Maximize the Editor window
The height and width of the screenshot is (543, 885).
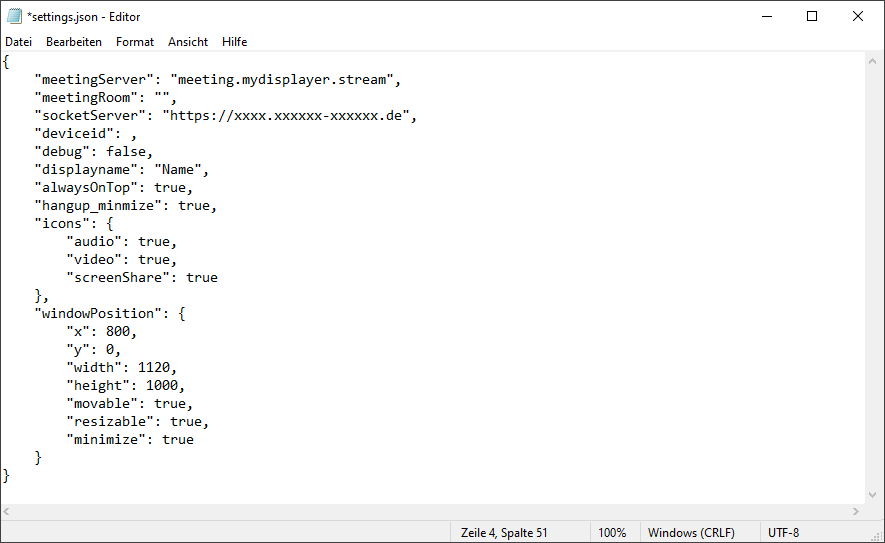point(812,16)
